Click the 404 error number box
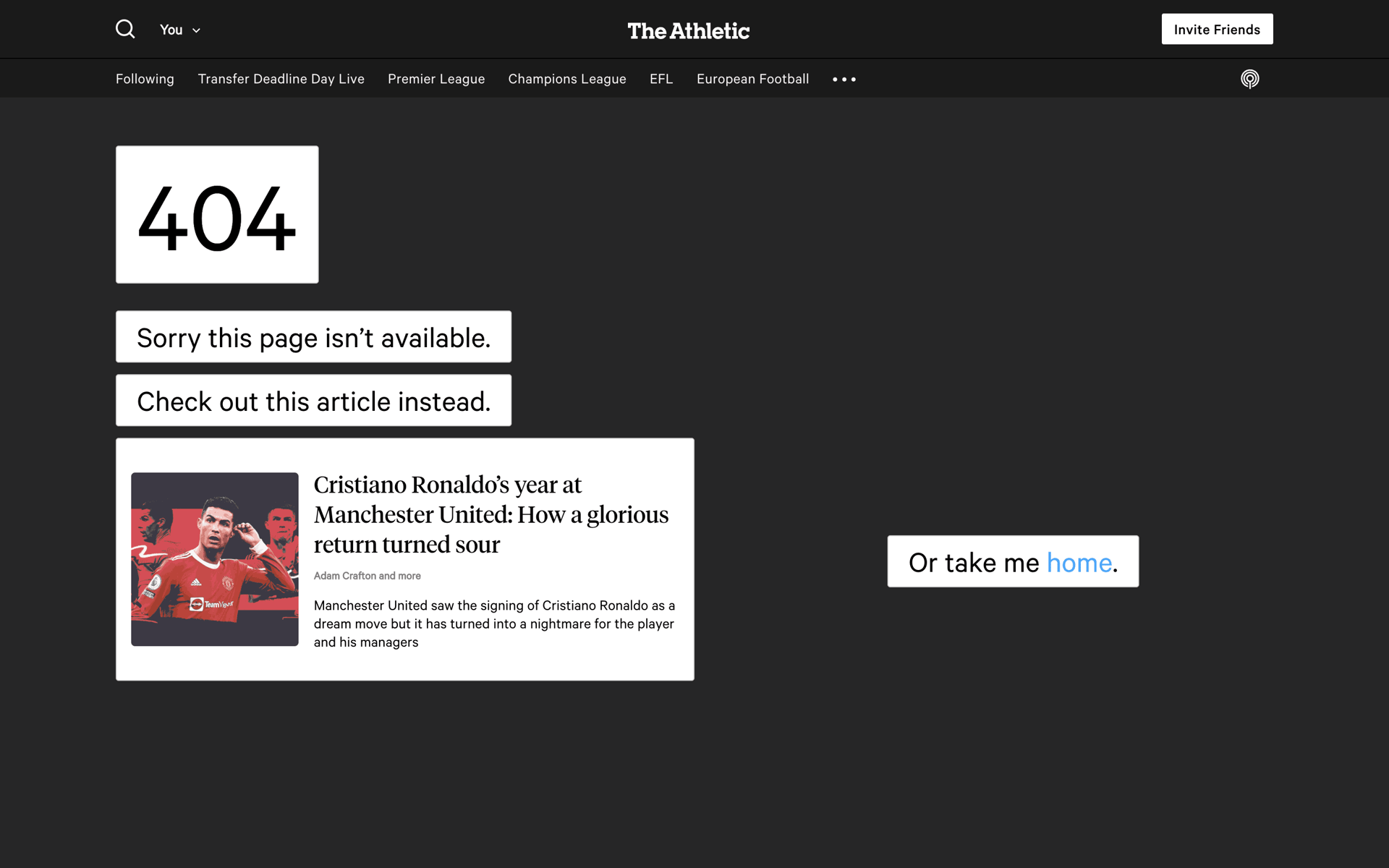This screenshot has width=1389, height=868. [217, 215]
